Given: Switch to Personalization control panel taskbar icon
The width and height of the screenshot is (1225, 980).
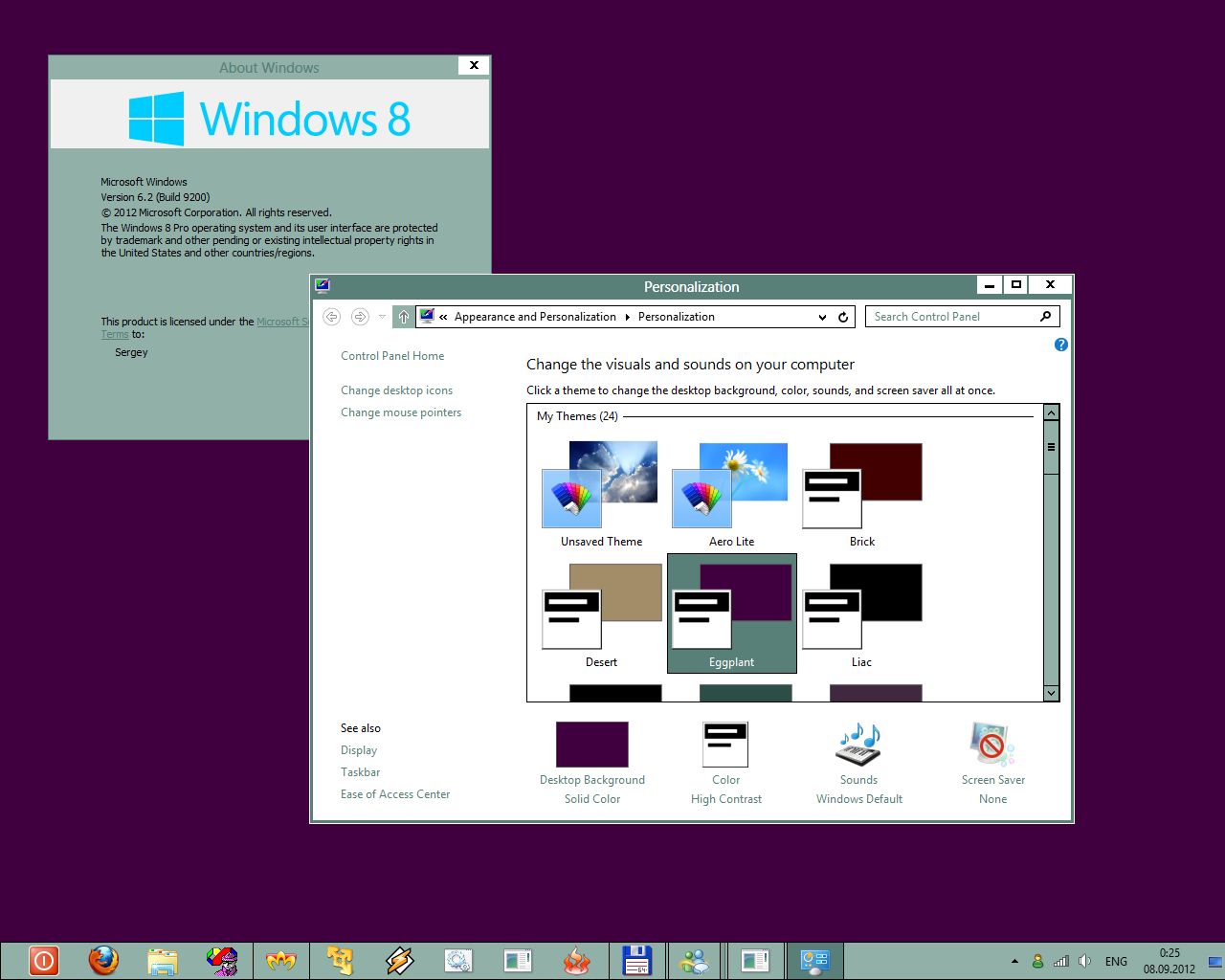Looking at the screenshot, I should [814, 960].
